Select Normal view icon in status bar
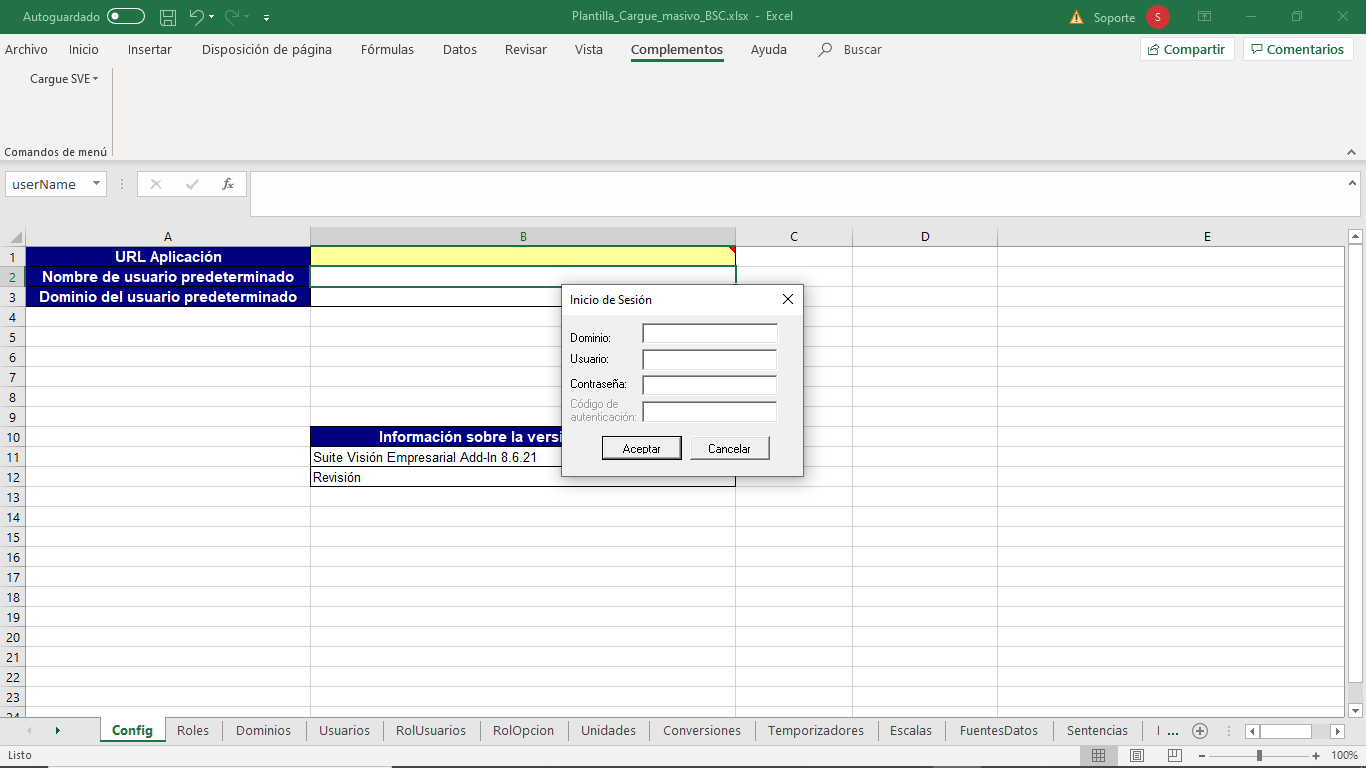The image size is (1366, 768). pyautogui.click(x=1098, y=757)
